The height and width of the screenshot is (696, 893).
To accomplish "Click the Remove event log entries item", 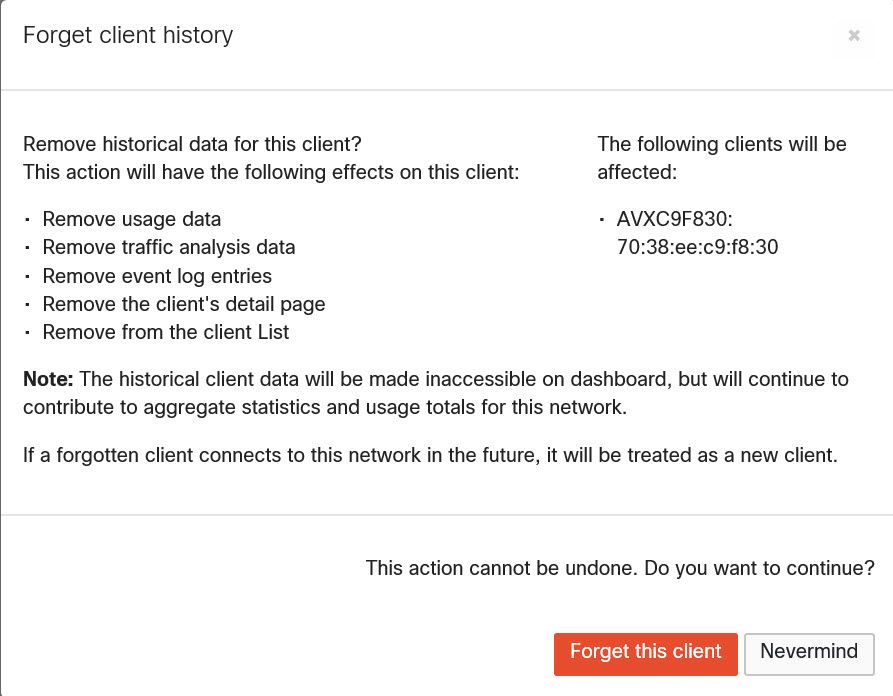I will pyautogui.click(x=157, y=276).
